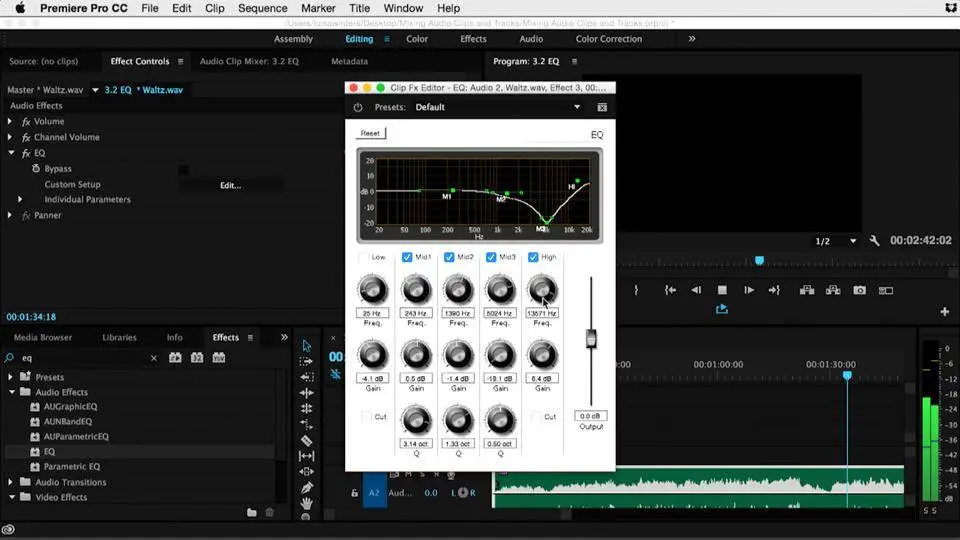Toggle the YUV Effects filter icon
Image resolution: width=960 pixels, height=540 pixels.
coord(219,358)
